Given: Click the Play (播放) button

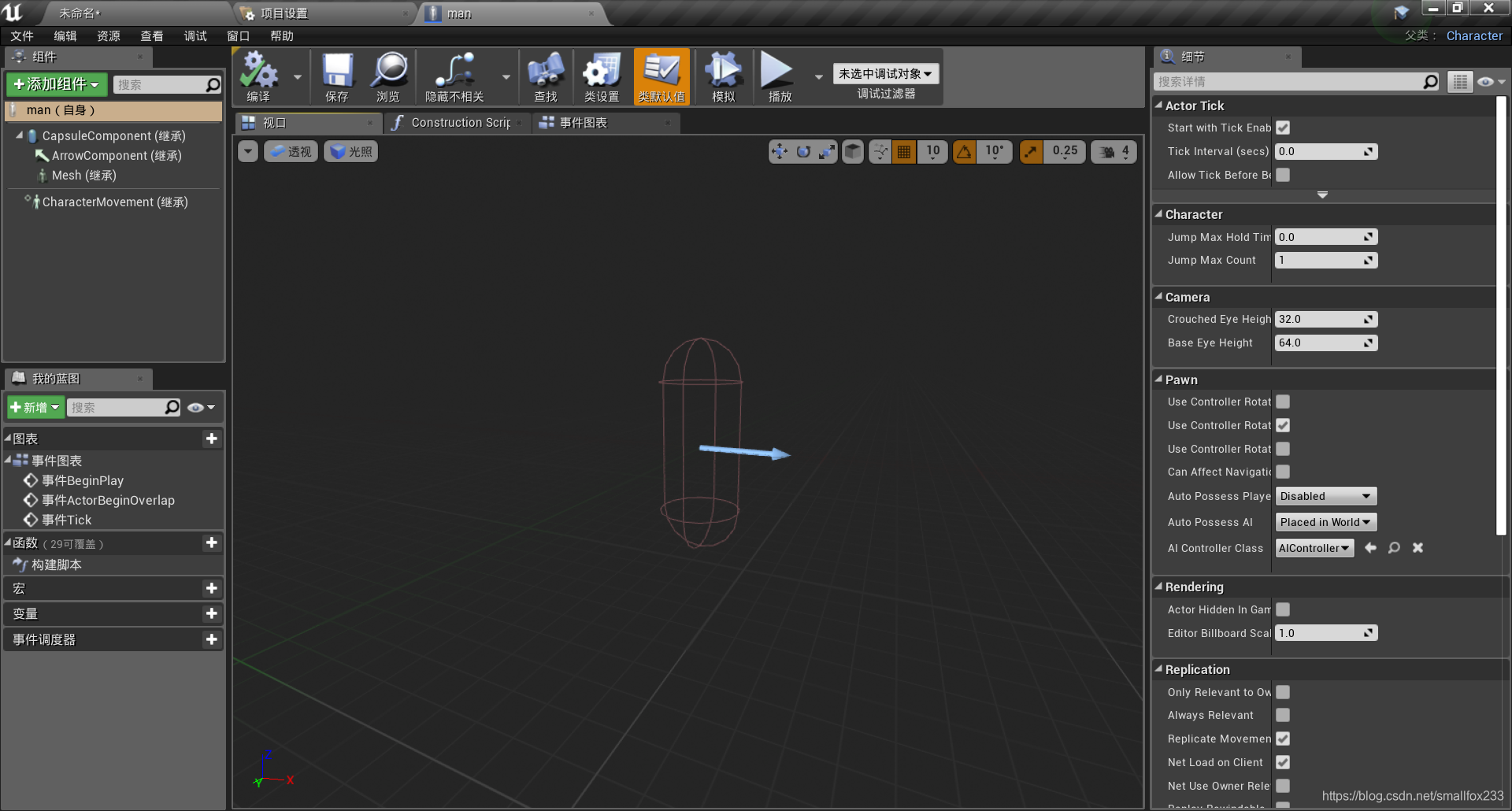Looking at the screenshot, I should (778, 76).
